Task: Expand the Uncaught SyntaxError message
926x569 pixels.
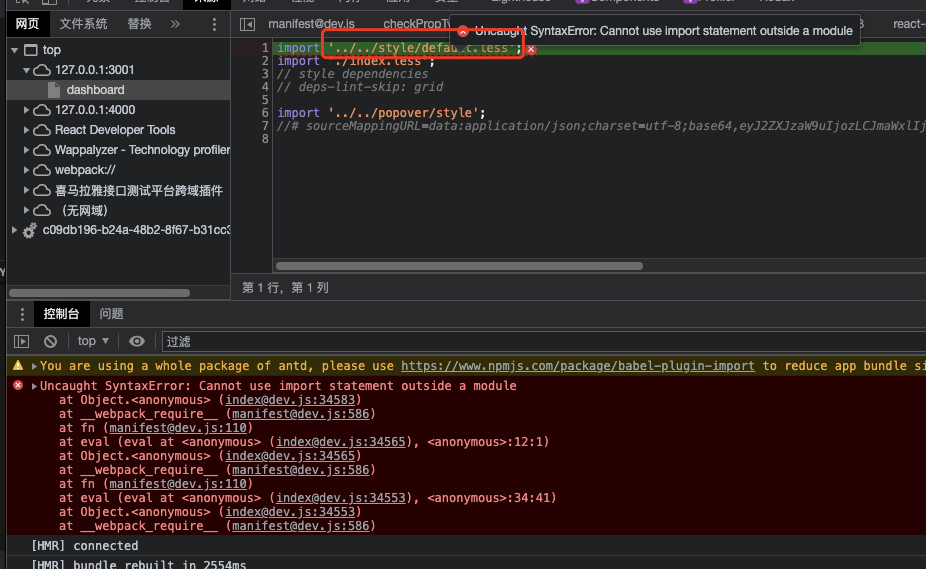Action: click(34, 386)
